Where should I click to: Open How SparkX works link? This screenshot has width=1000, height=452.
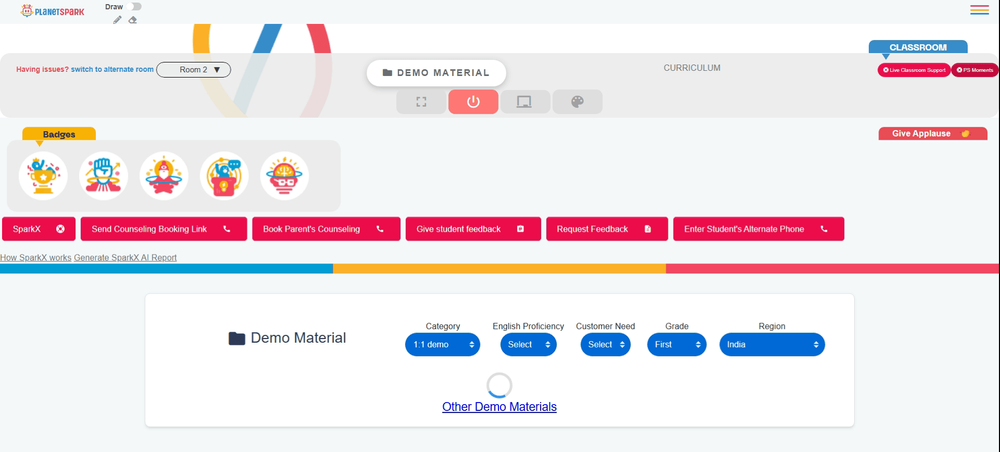[x=36, y=258]
